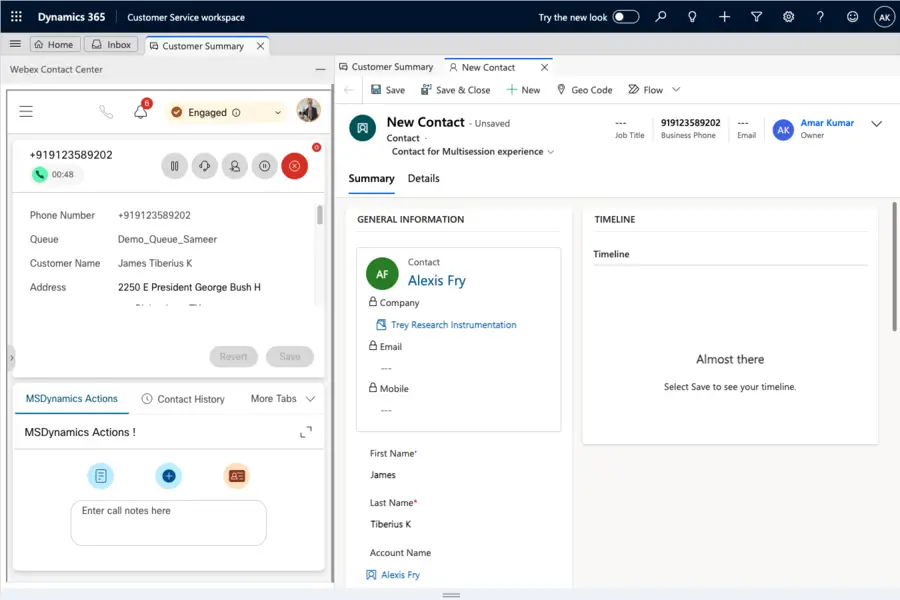This screenshot has width=900, height=600.
Task: Click Geo Code command
Action: (584, 90)
